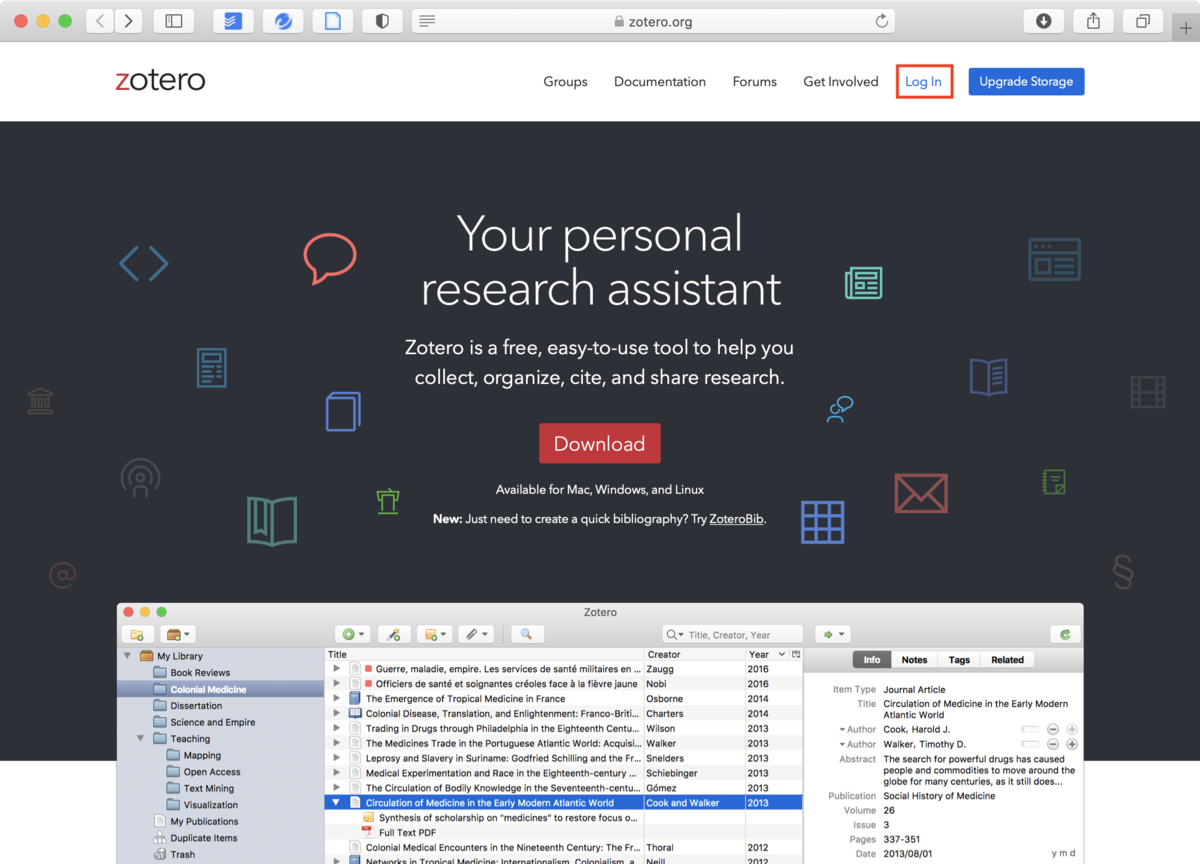This screenshot has height=864, width=1200.
Task: Click the Upgrade Storage button
Action: click(1026, 82)
